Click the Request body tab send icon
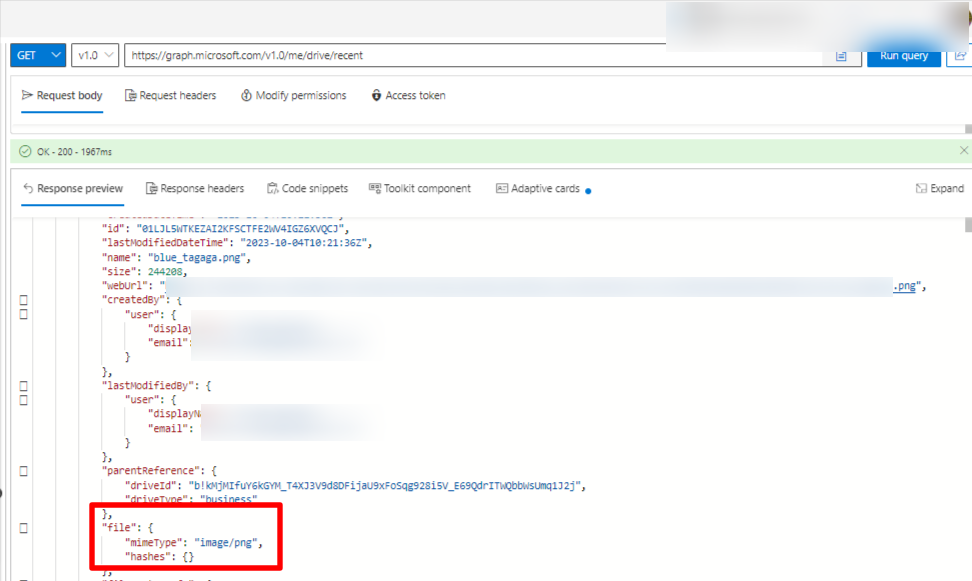 point(27,95)
